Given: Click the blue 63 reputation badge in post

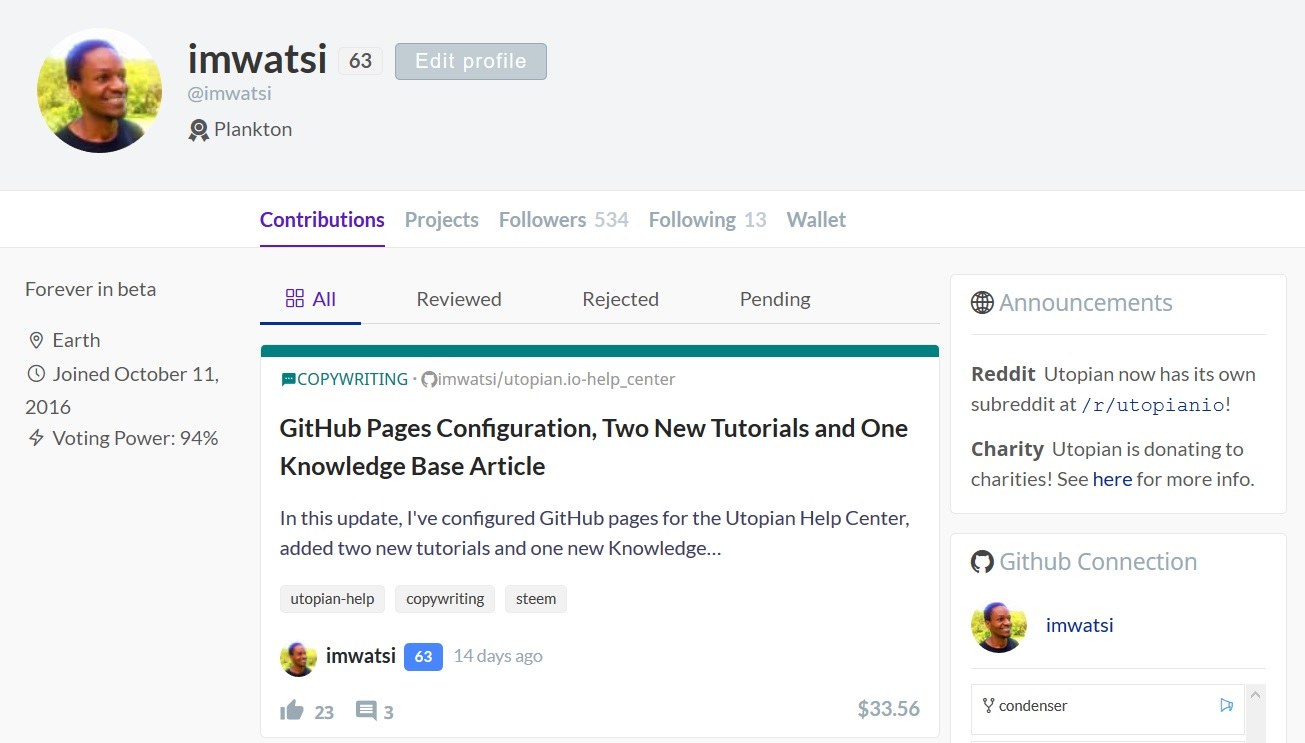Looking at the screenshot, I should click(423, 657).
